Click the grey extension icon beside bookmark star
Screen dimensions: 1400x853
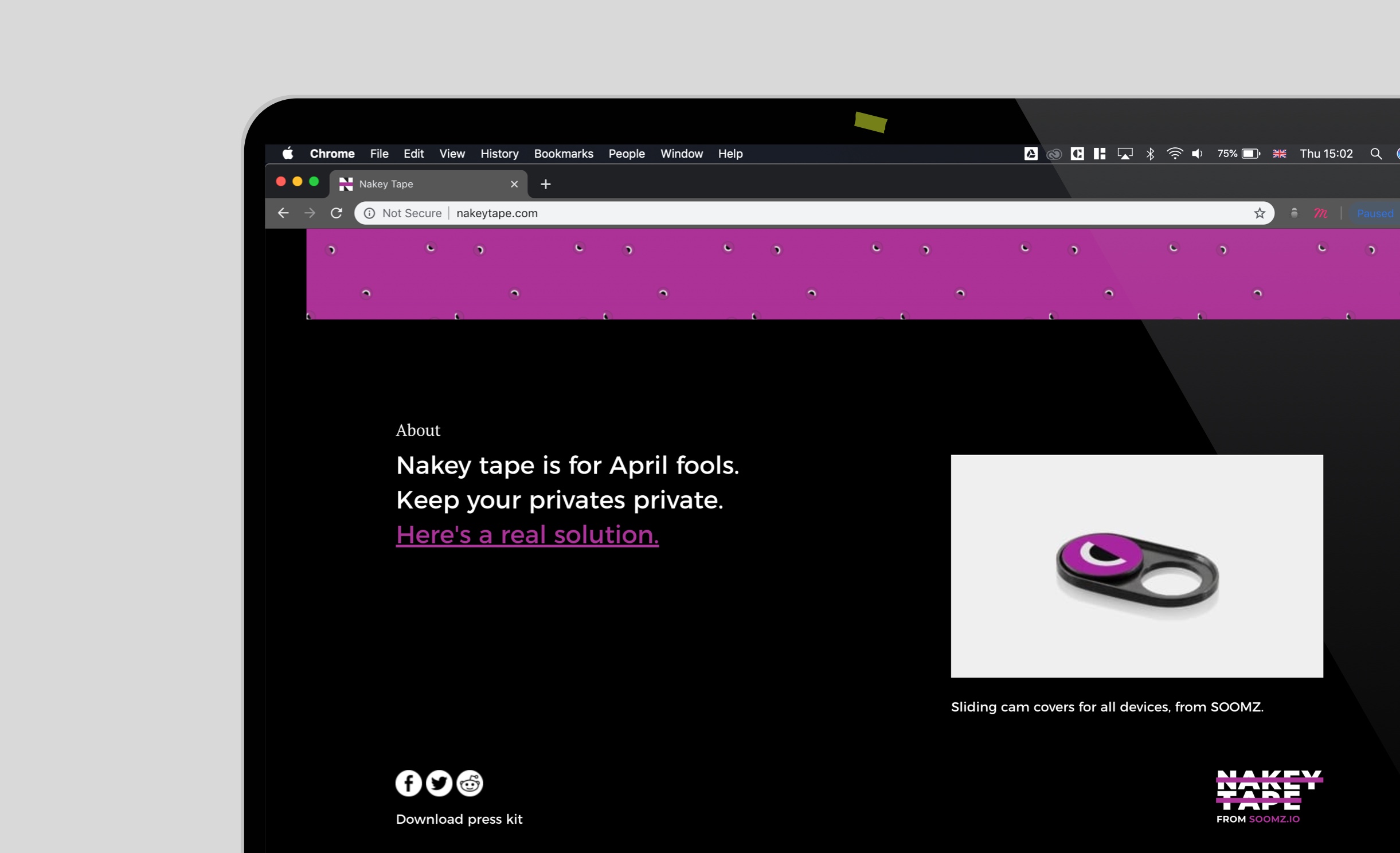click(1294, 213)
